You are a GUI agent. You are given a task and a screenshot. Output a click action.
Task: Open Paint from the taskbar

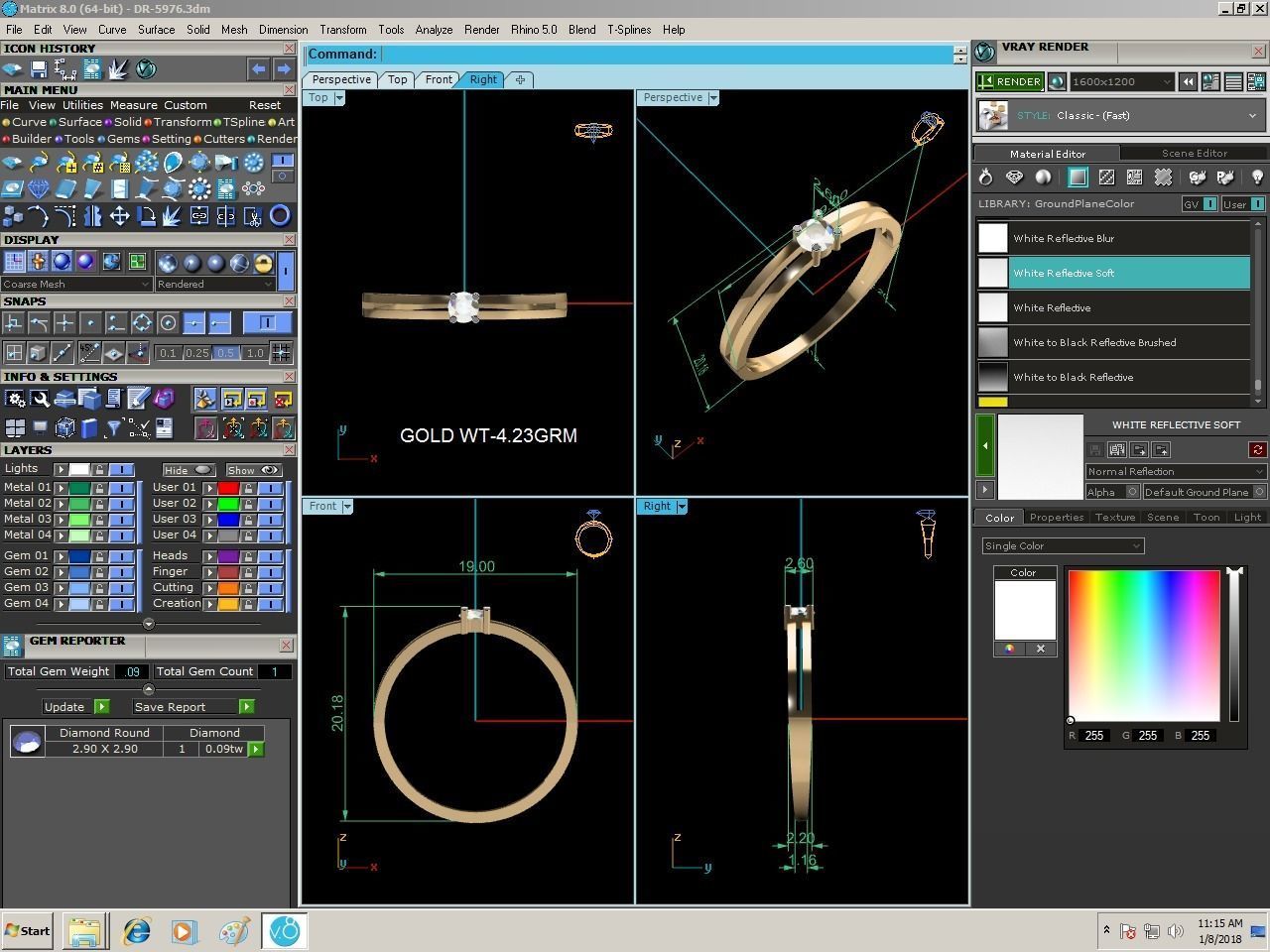pos(234,931)
